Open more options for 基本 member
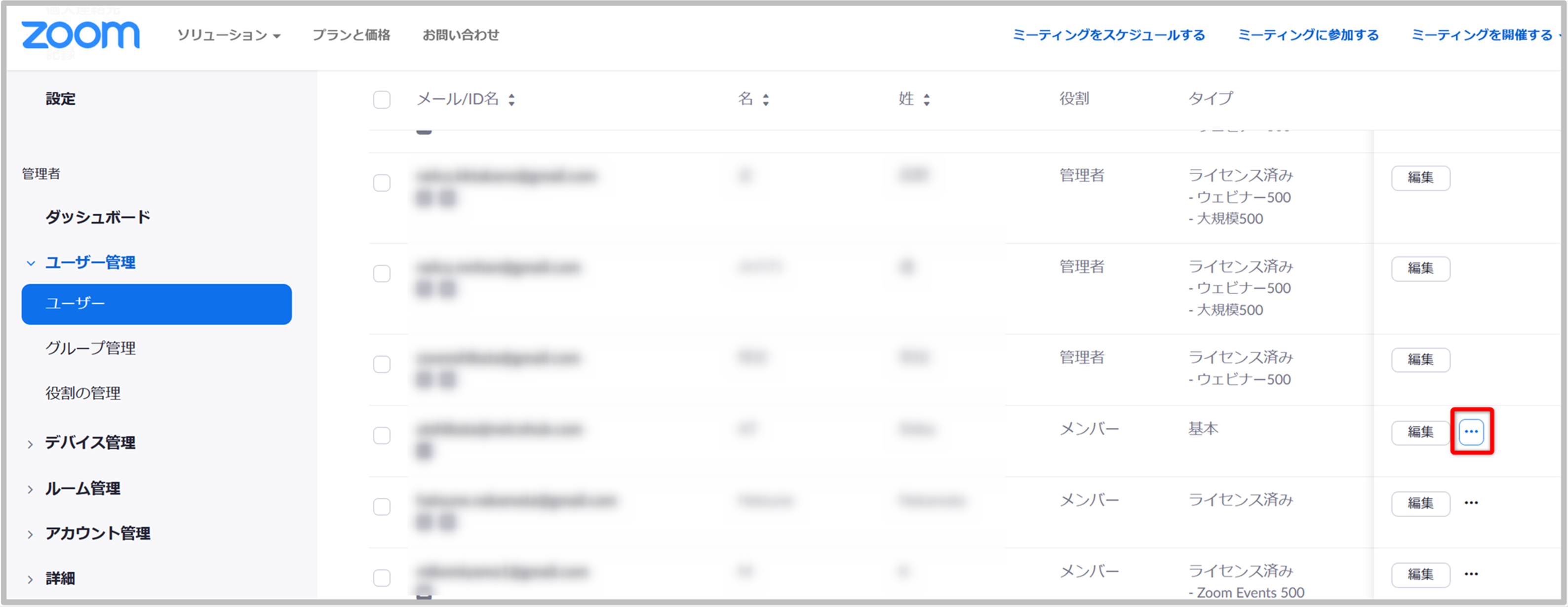The height and width of the screenshot is (607, 1568). coord(1471,432)
